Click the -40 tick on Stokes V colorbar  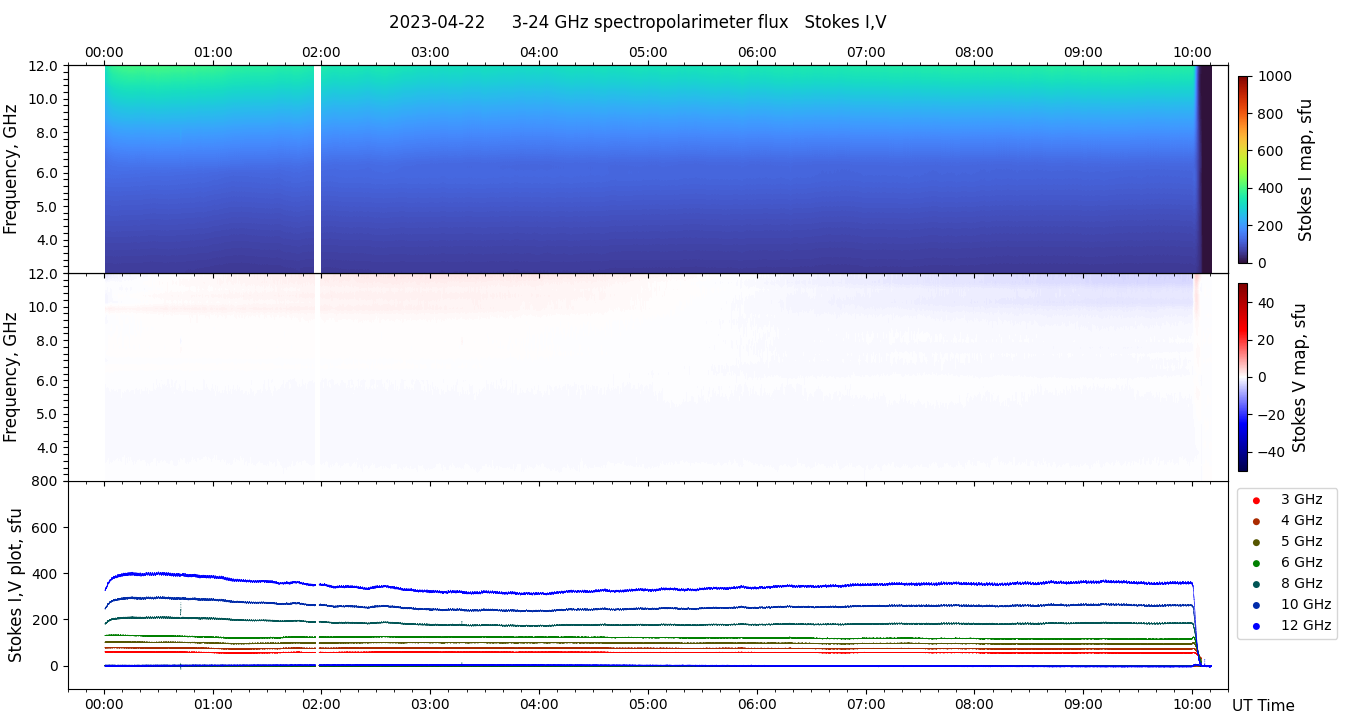(1272, 452)
